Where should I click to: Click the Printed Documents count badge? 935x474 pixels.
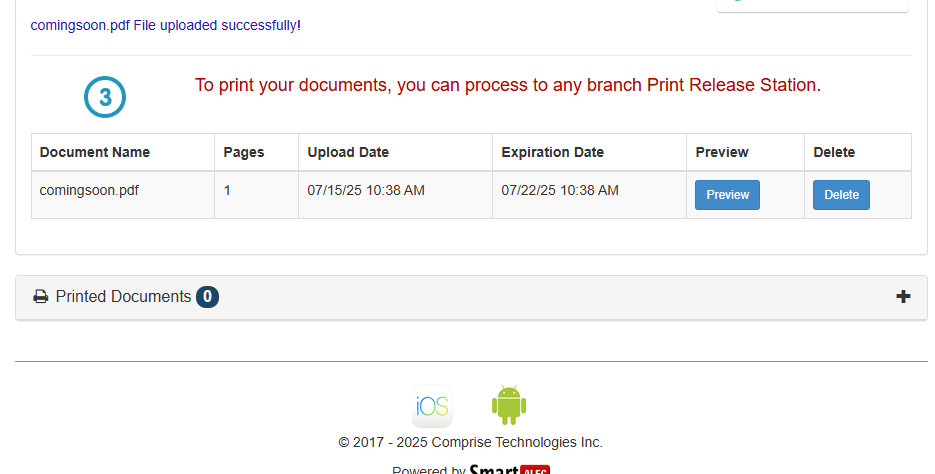click(x=207, y=297)
